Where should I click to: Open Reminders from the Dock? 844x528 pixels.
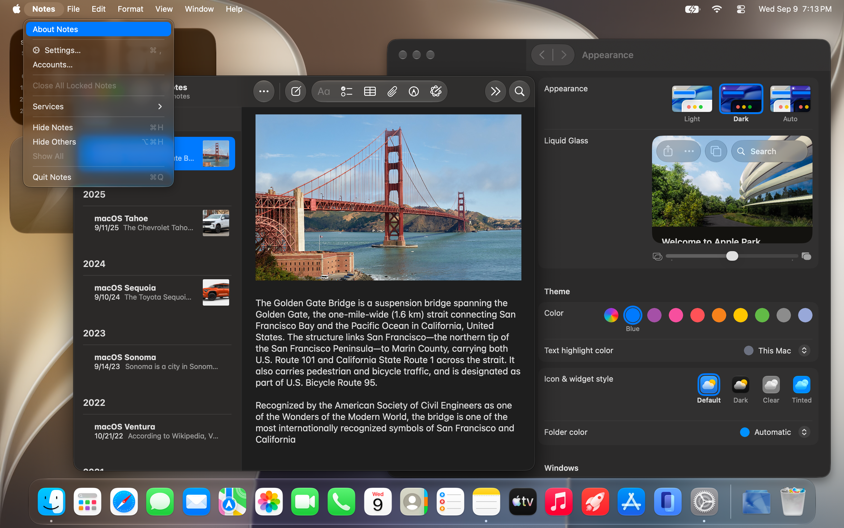point(450,502)
